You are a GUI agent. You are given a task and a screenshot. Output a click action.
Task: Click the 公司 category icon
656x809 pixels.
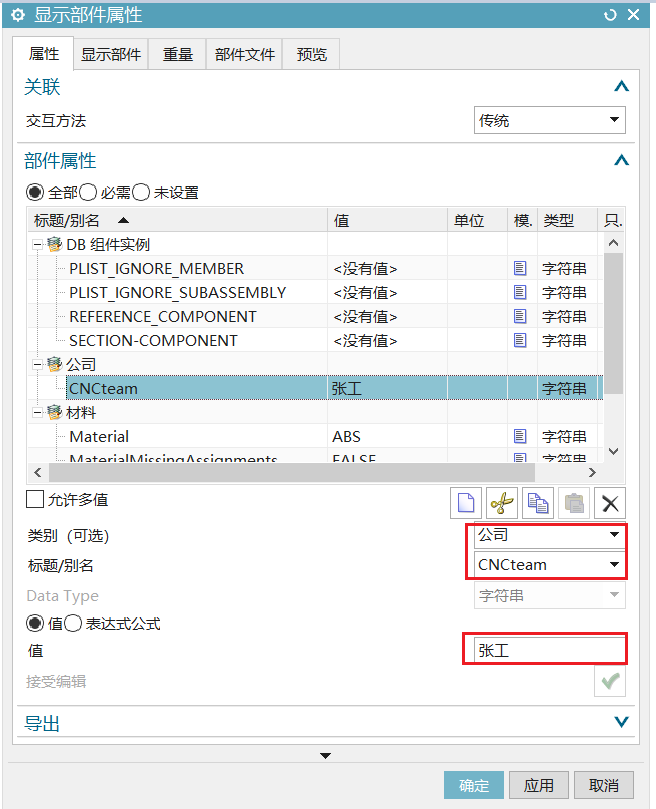[55, 364]
